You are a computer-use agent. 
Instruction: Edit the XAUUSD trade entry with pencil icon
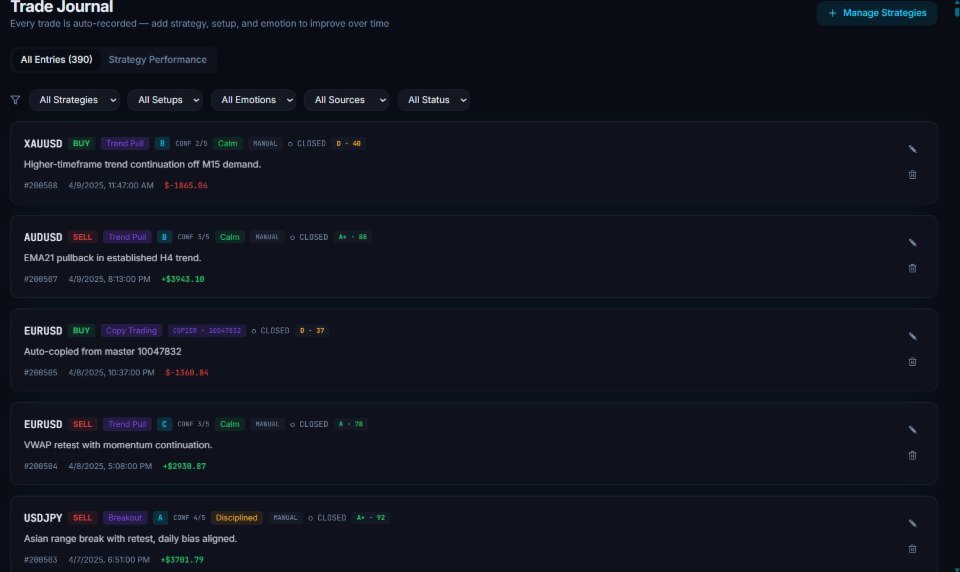tap(912, 149)
